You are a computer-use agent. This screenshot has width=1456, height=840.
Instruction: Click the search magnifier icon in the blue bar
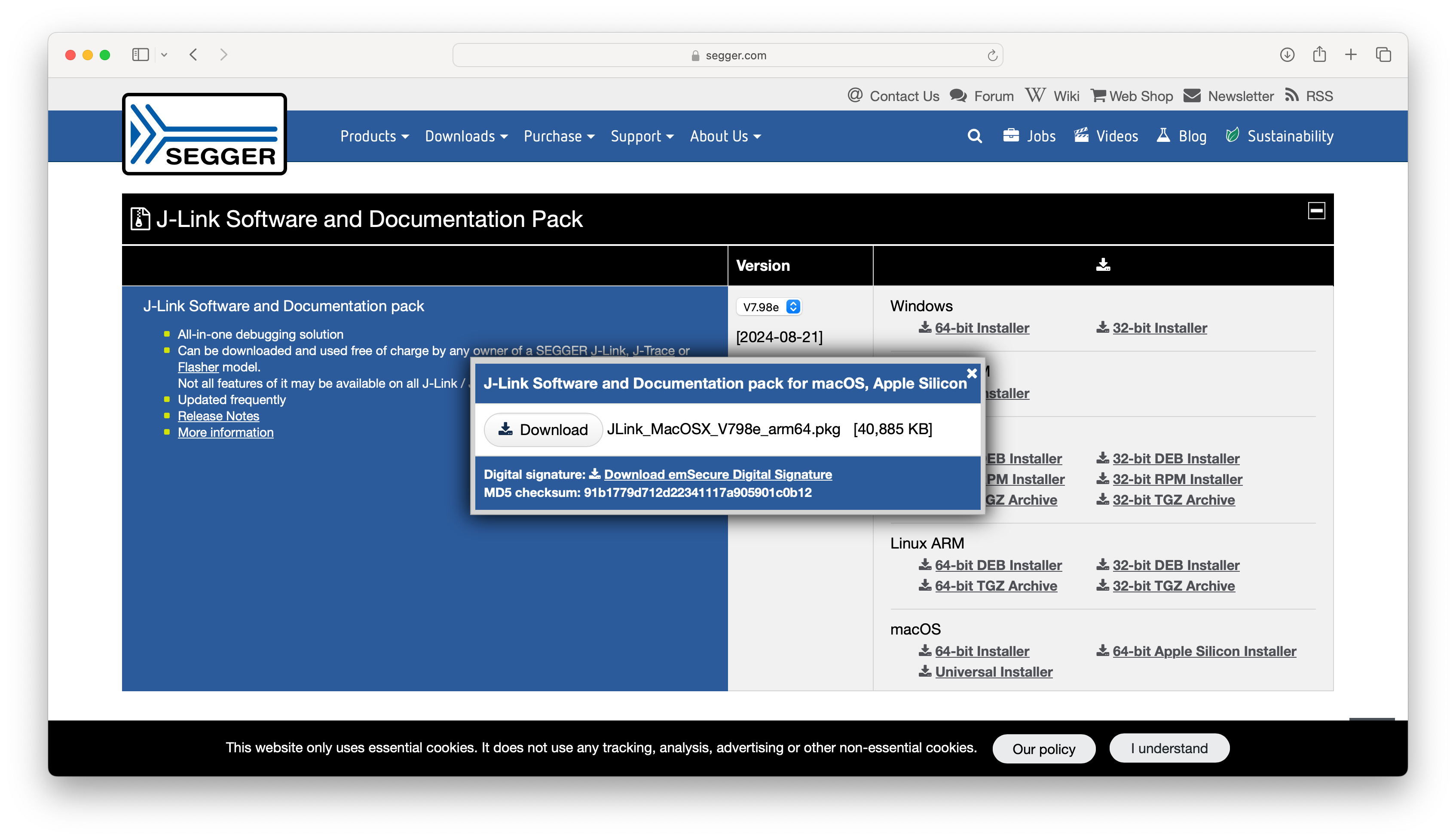point(975,136)
